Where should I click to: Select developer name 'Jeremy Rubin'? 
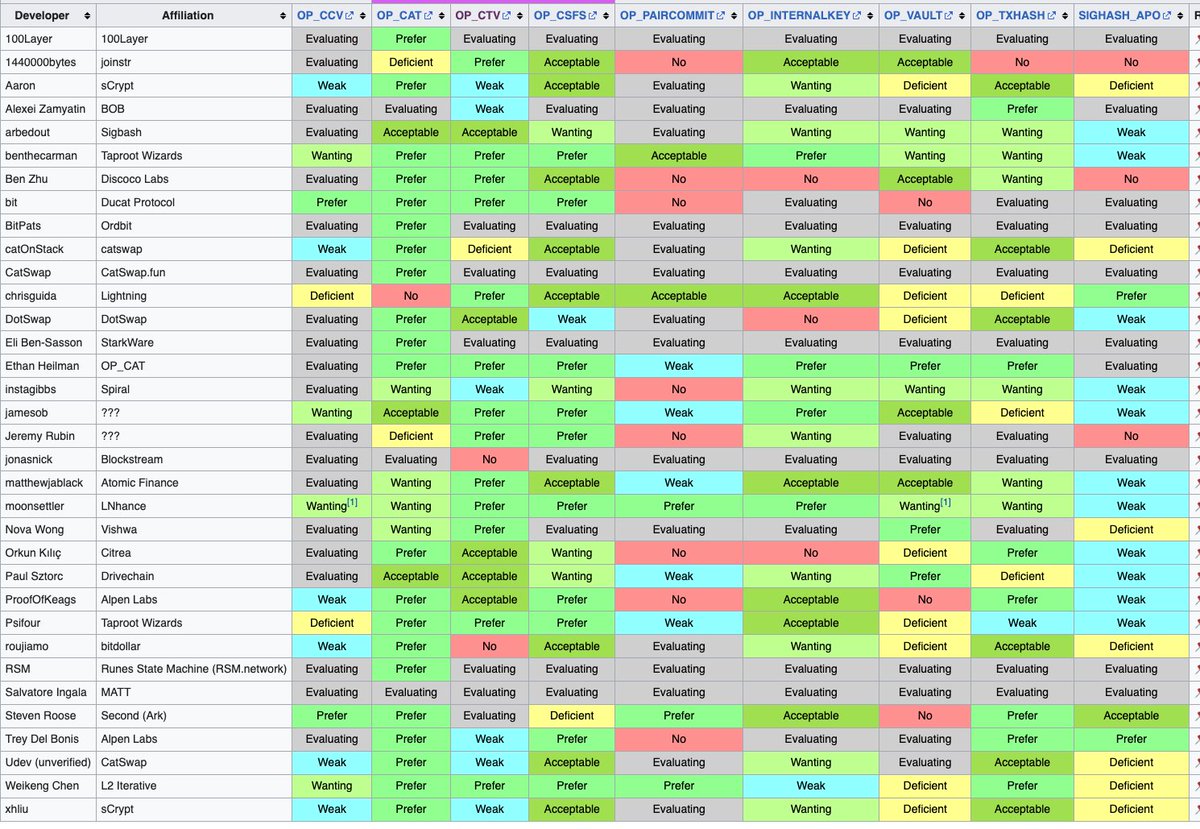(40, 436)
